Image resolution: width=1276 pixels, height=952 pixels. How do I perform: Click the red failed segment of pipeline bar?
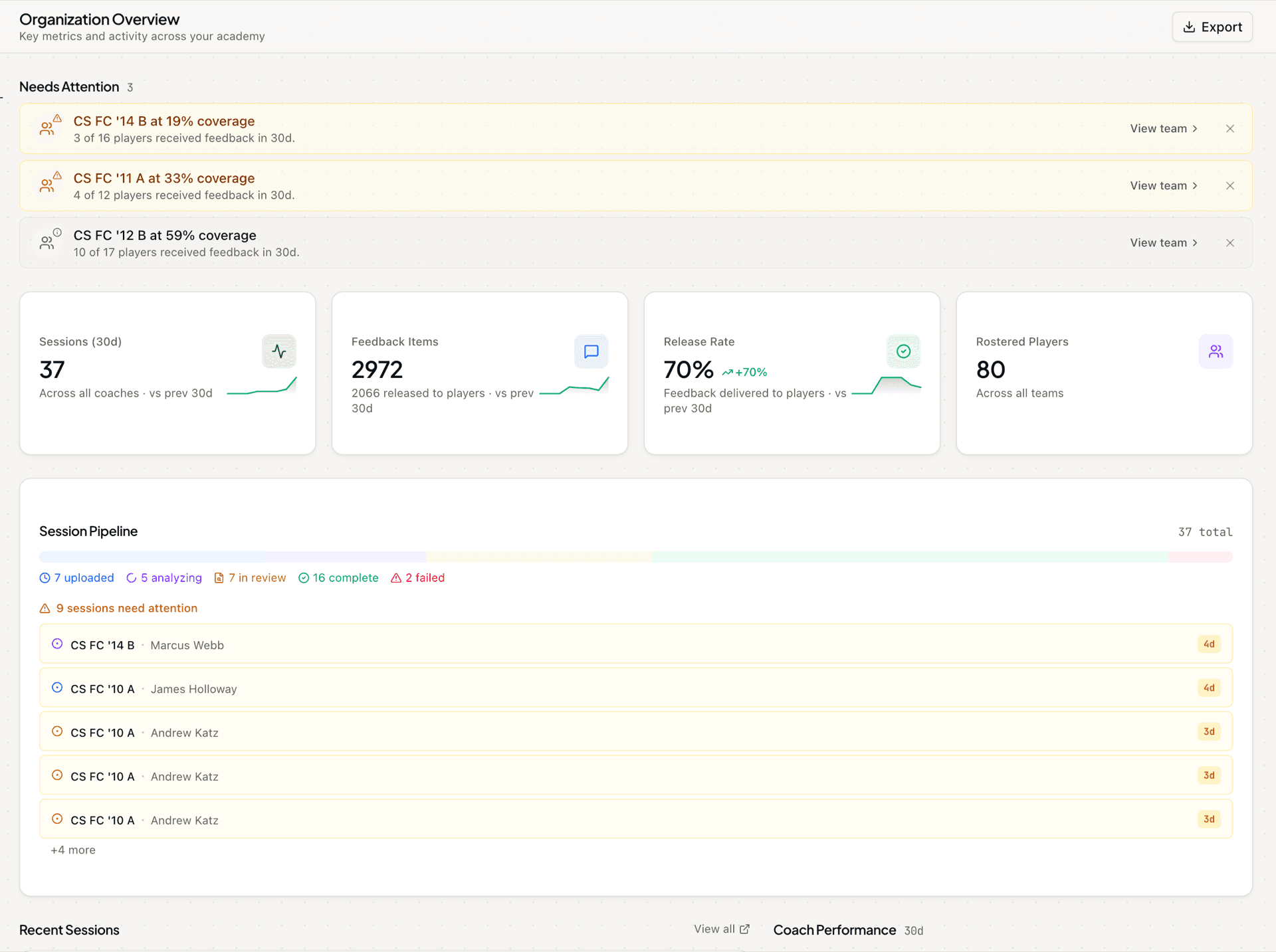tap(1200, 557)
